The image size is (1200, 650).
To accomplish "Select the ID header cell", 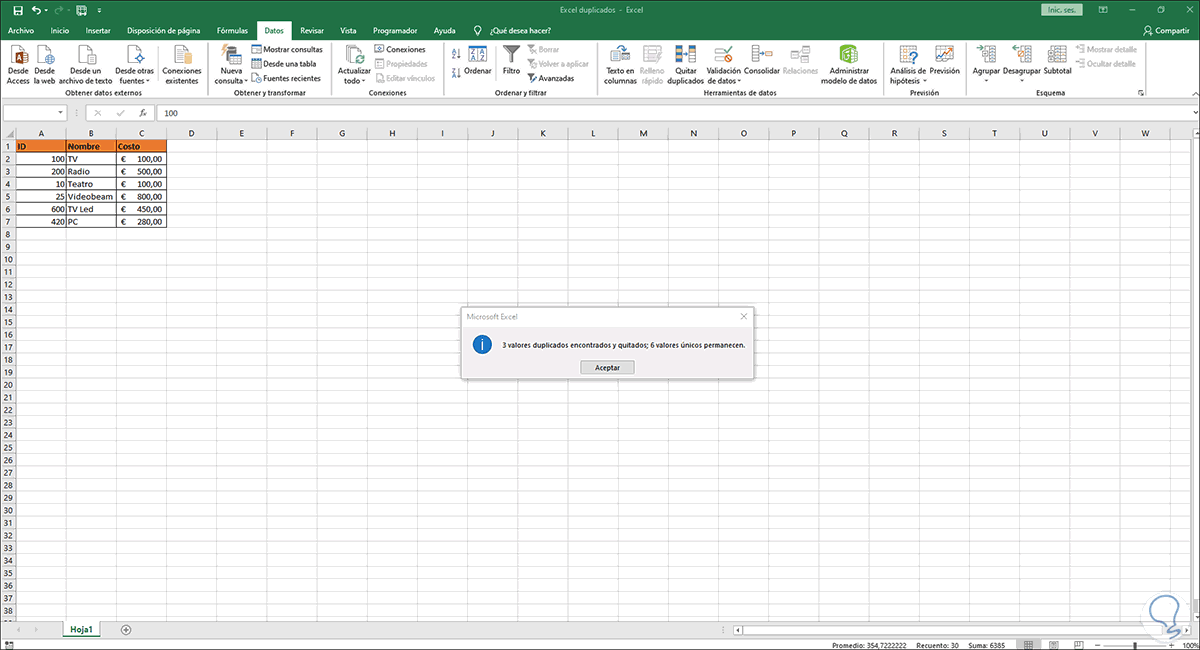I will pos(41,146).
